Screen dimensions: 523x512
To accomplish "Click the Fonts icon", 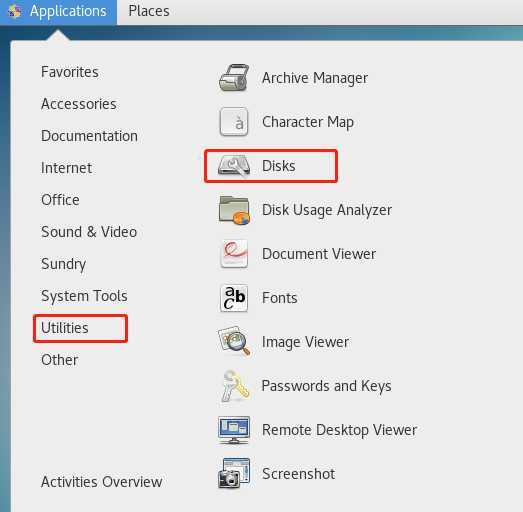I will [x=234, y=298].
